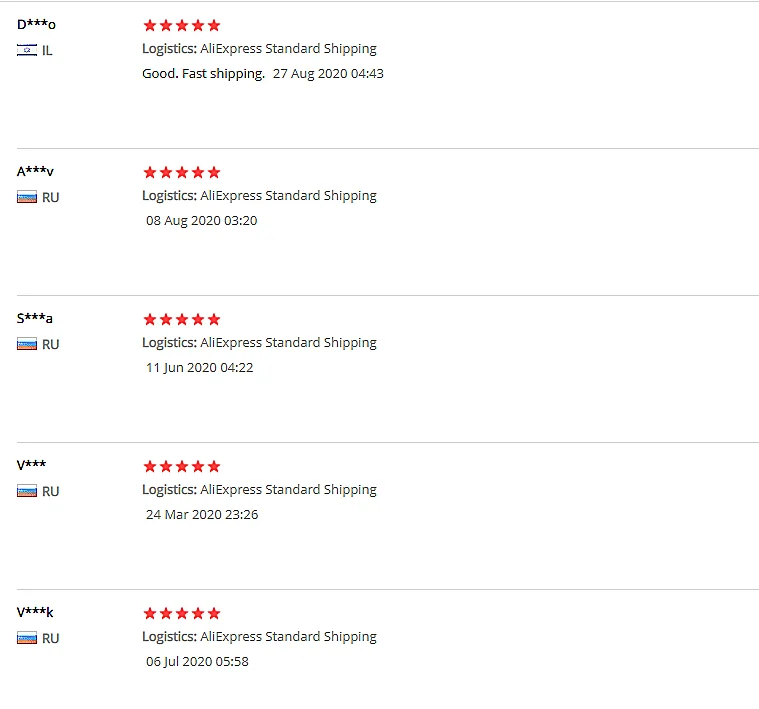Viewport: 759px width, 709px height.
Task: Open reviewer D***o's username
Action: pos(36,25)
